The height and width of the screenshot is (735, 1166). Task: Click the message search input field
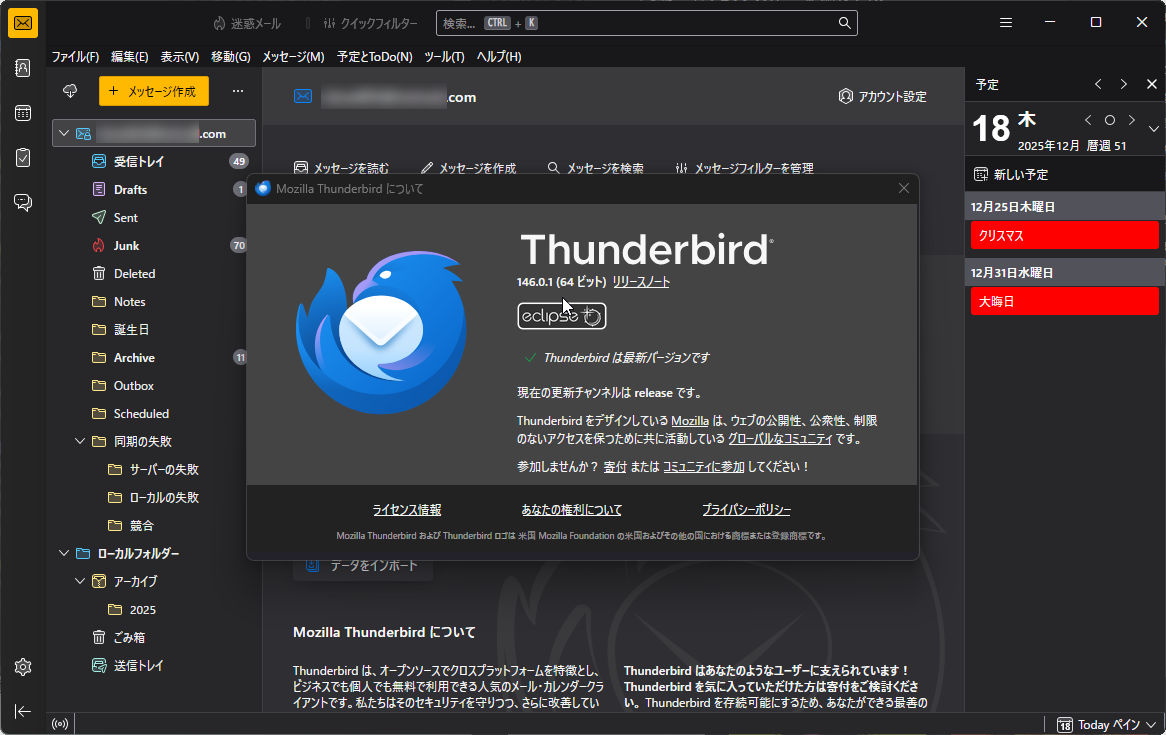click(647, 22)
